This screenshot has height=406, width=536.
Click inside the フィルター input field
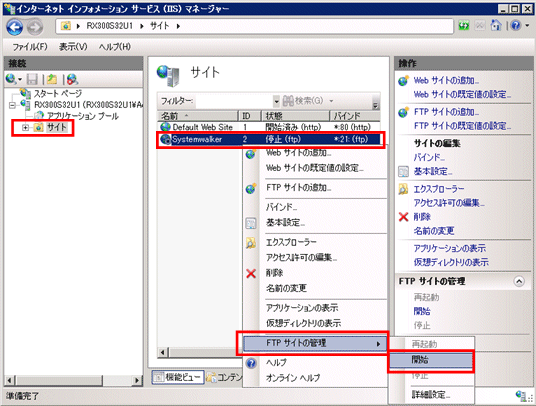tap(234, 101)
